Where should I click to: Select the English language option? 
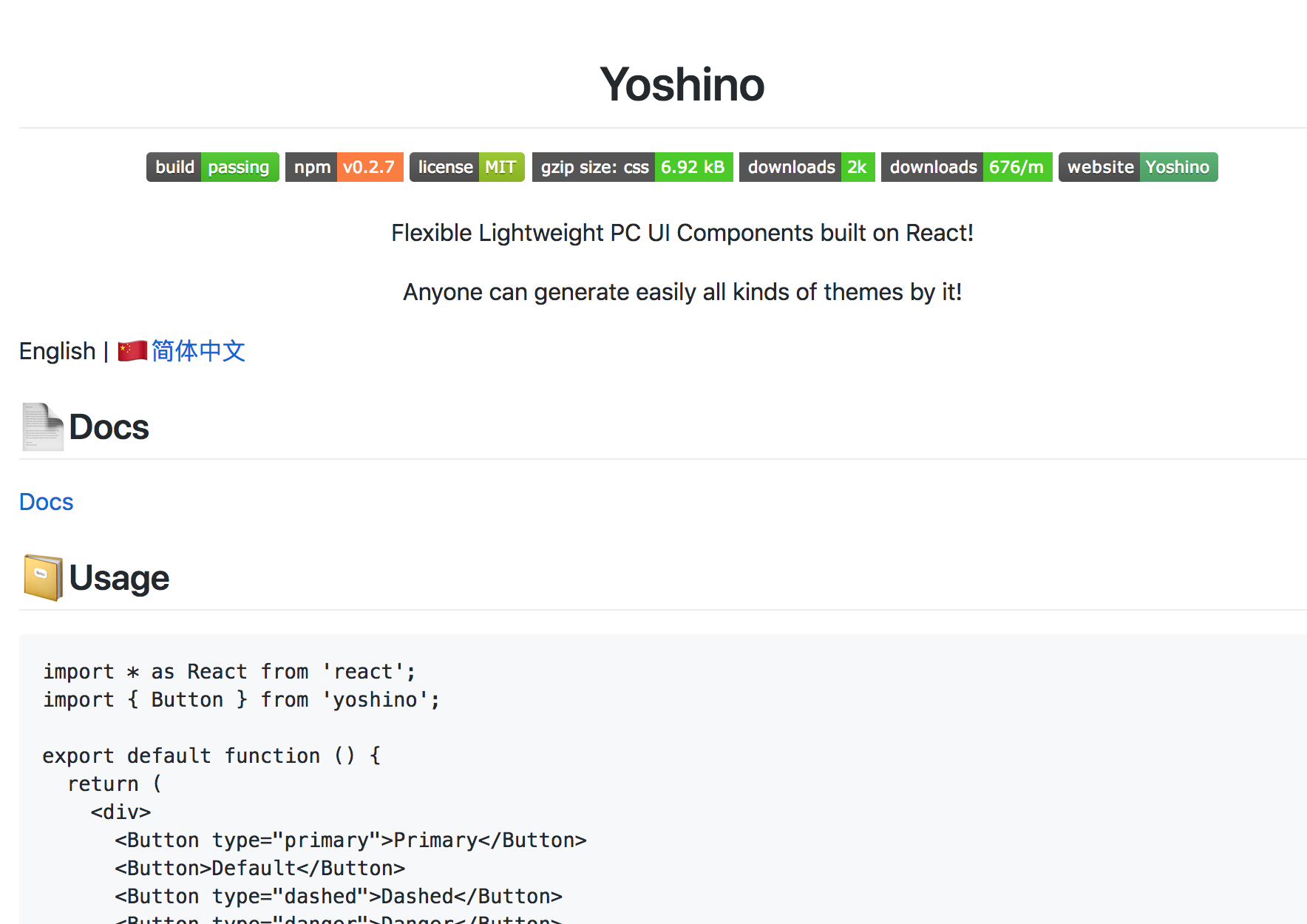point(57,350)
